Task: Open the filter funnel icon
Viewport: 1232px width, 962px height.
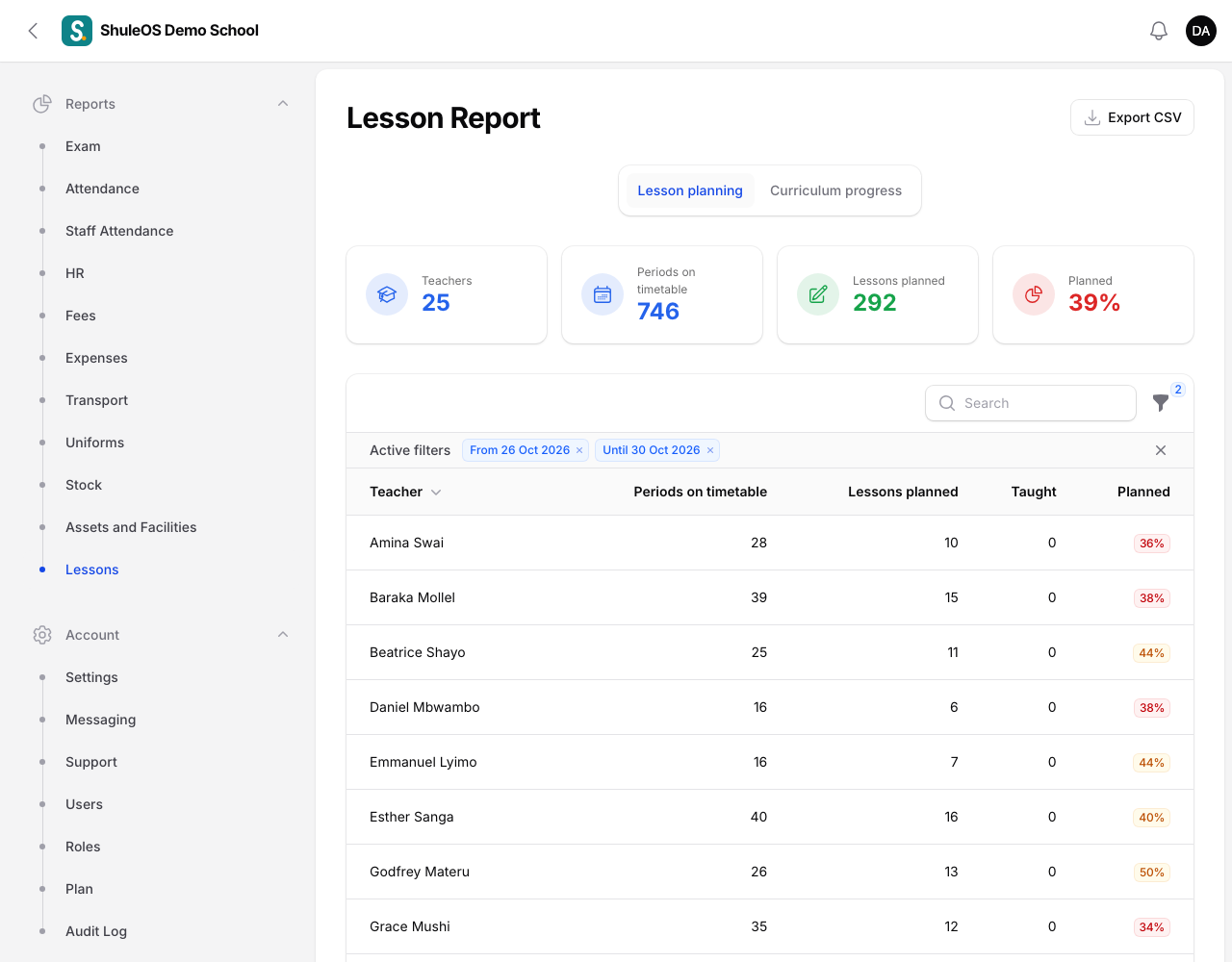Action: [1161, 403]
